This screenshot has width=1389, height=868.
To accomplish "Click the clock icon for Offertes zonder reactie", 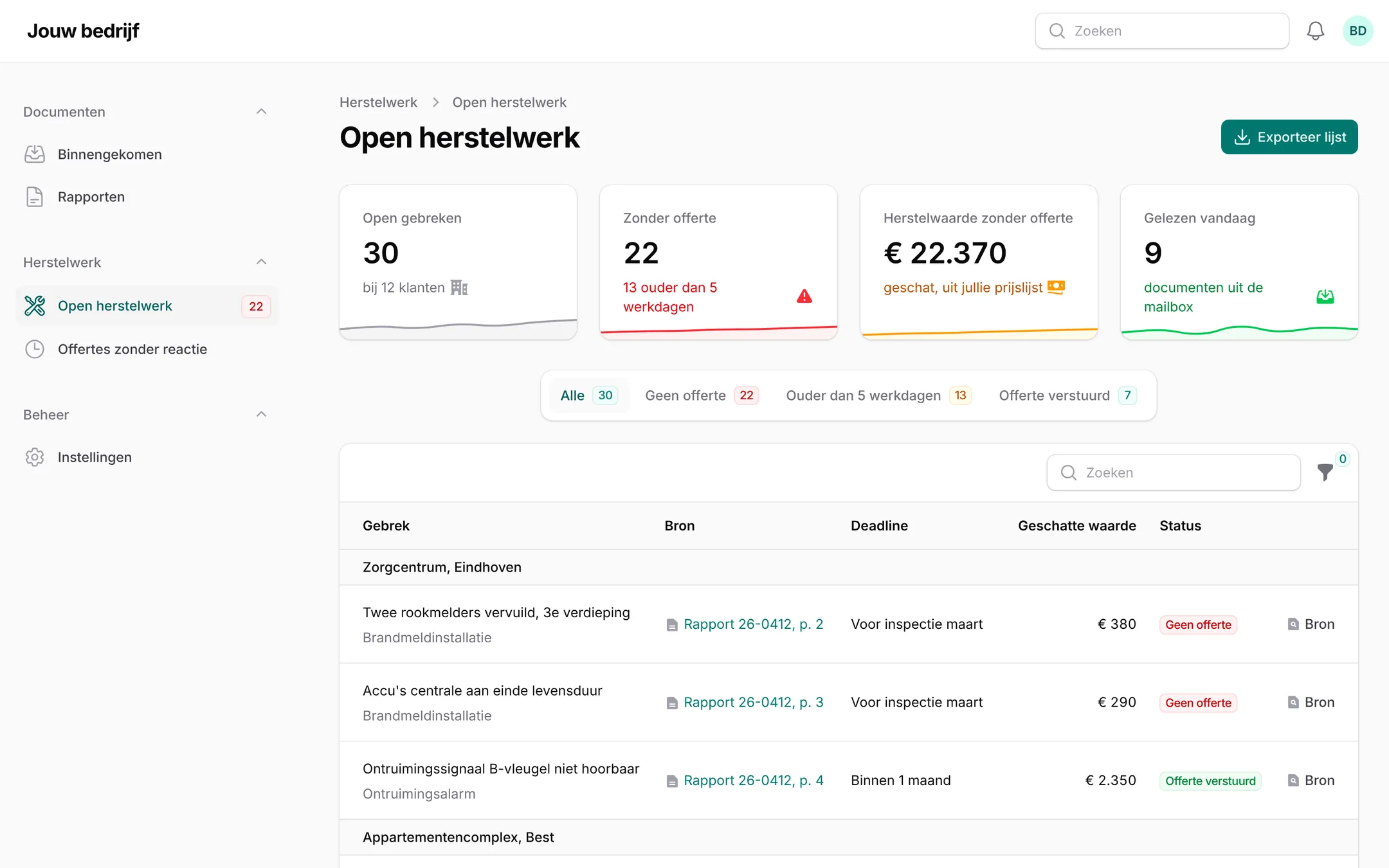I will coord(35,349).
